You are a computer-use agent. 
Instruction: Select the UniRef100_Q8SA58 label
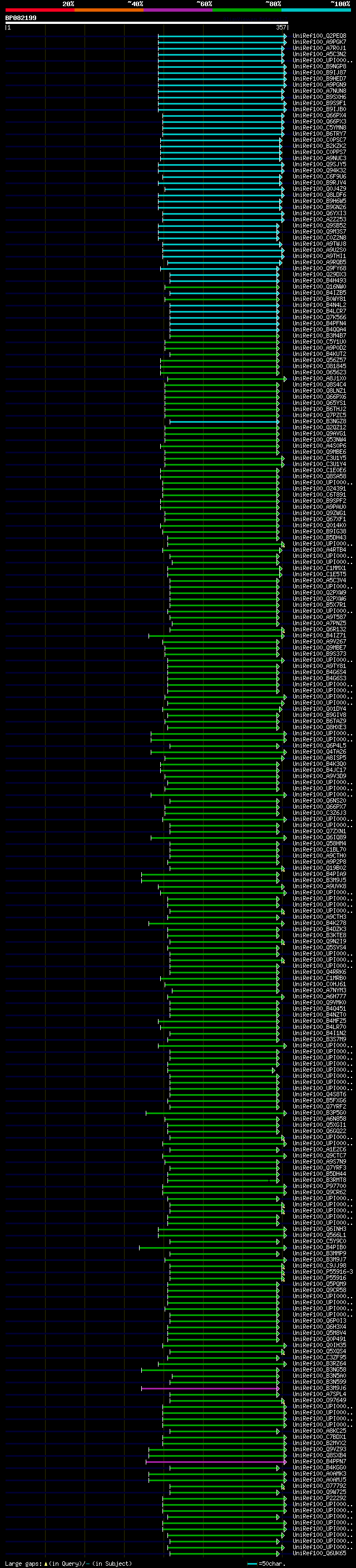(x=319, y=476)
